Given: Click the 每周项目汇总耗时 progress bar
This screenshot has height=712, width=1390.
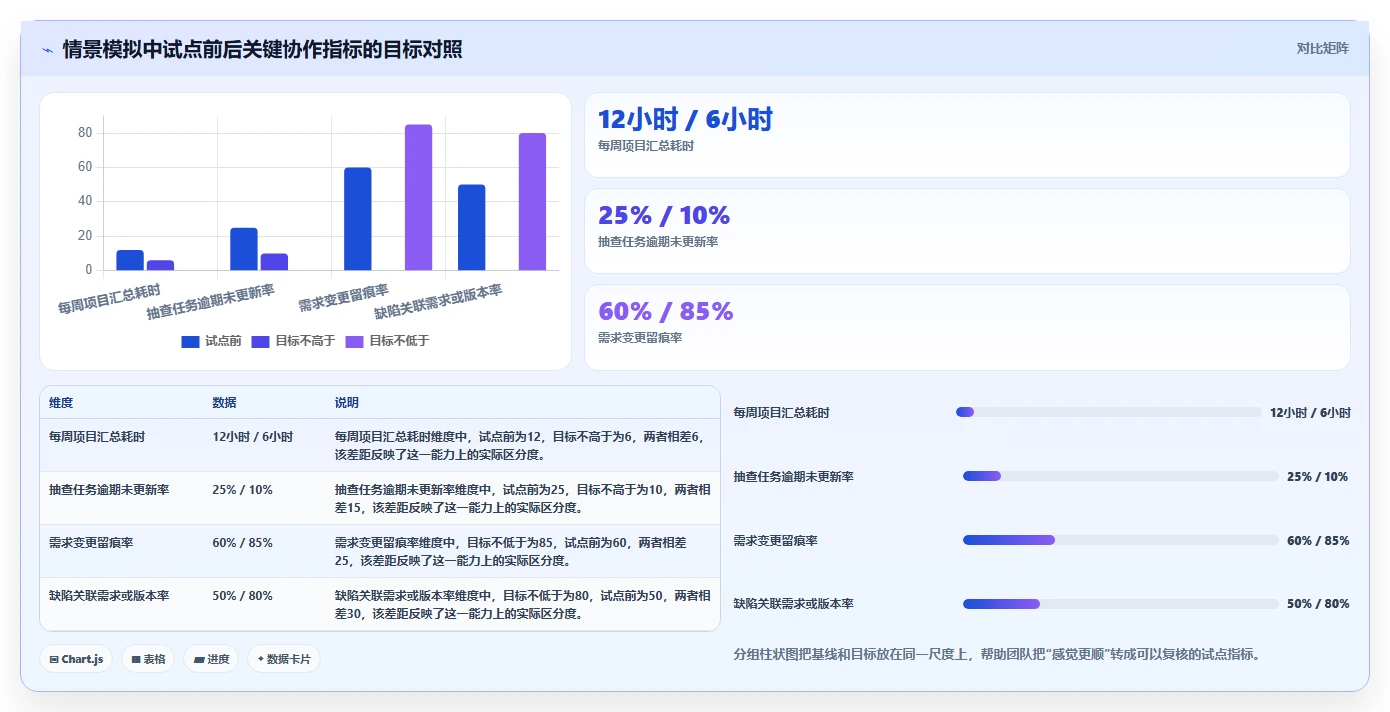Looking at the screenshot, I should pyautogui.click(x=1108, y=412).
